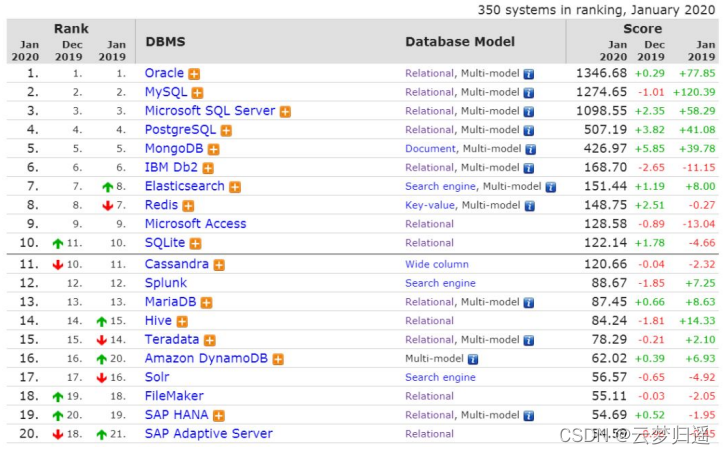Follow the Teradata link
The height and width of the screenshot is (454, 725).
[x=172, y=339]
